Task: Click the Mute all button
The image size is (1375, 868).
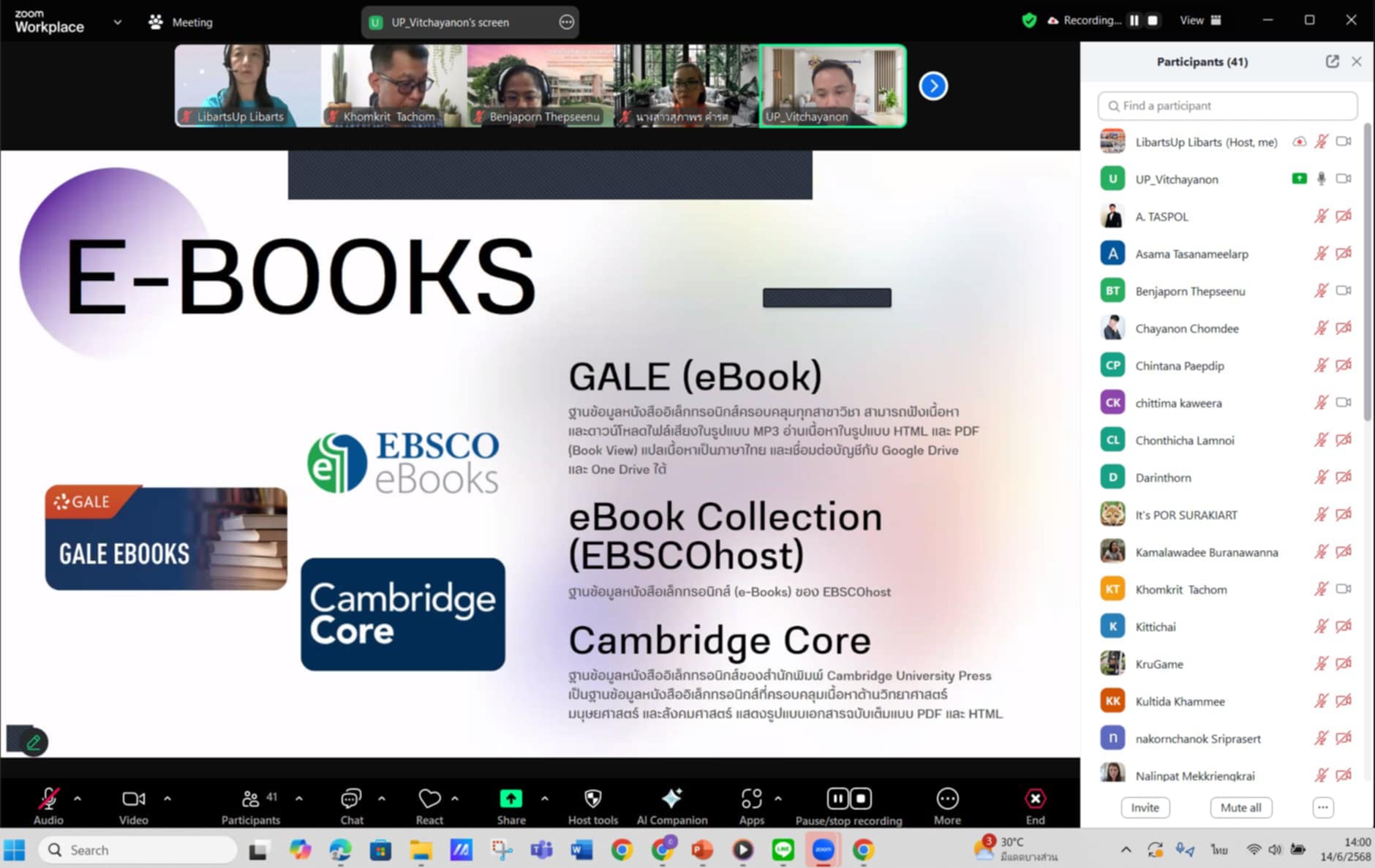Action: 1240,807
